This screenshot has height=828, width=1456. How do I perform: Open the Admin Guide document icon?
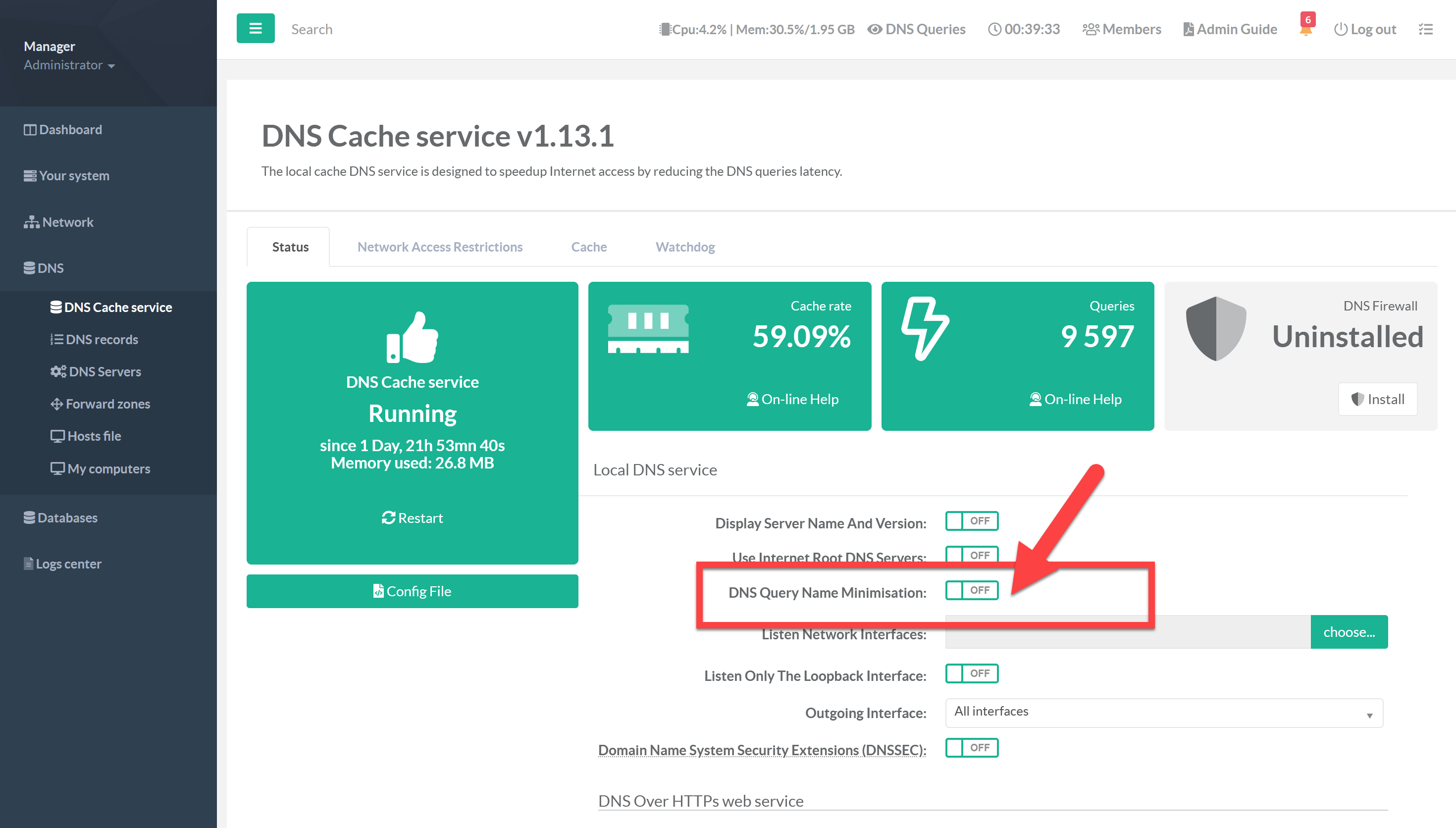[1188, 29]
